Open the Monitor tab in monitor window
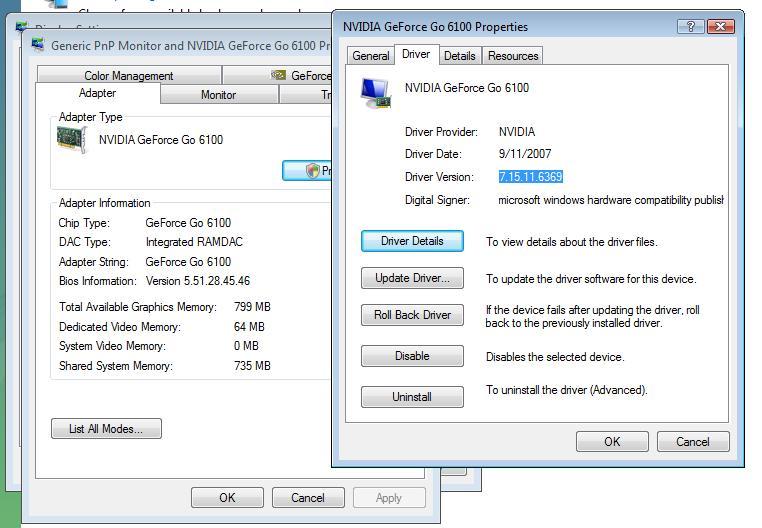Viewport: 762px width, 528px height. click(x=219, y=95)
